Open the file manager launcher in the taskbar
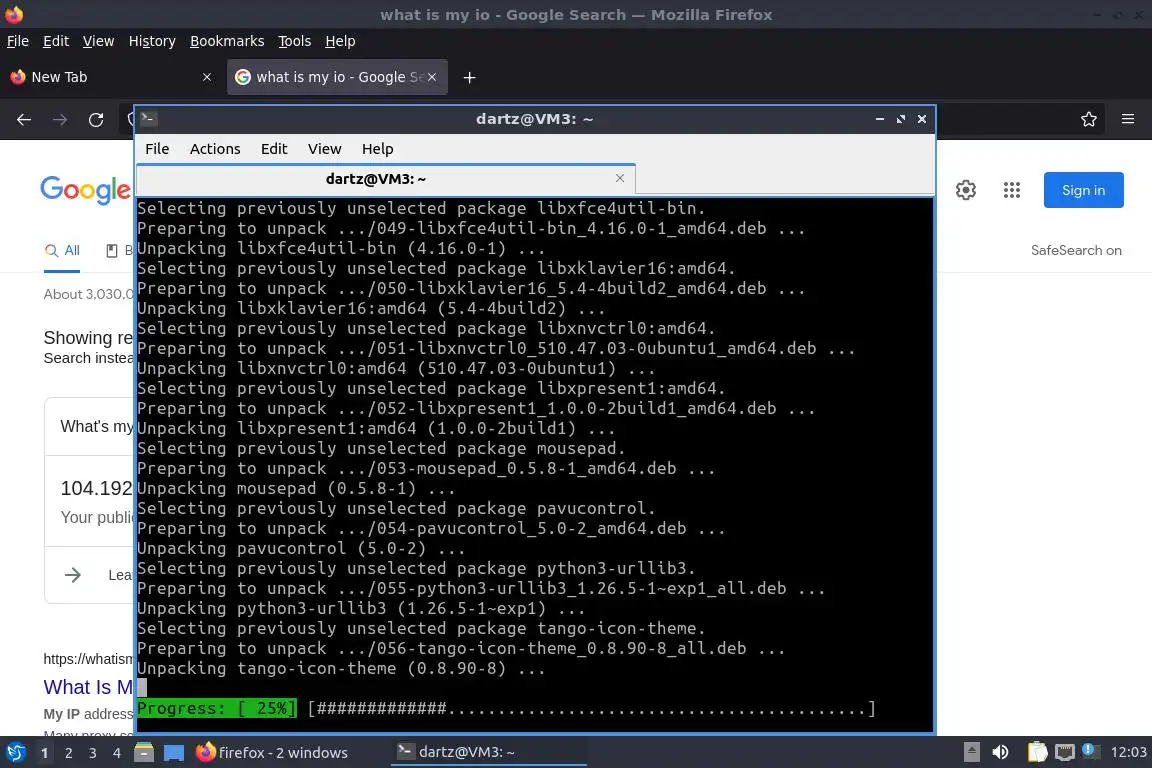Screen dimensions: 1152x768 144,753
